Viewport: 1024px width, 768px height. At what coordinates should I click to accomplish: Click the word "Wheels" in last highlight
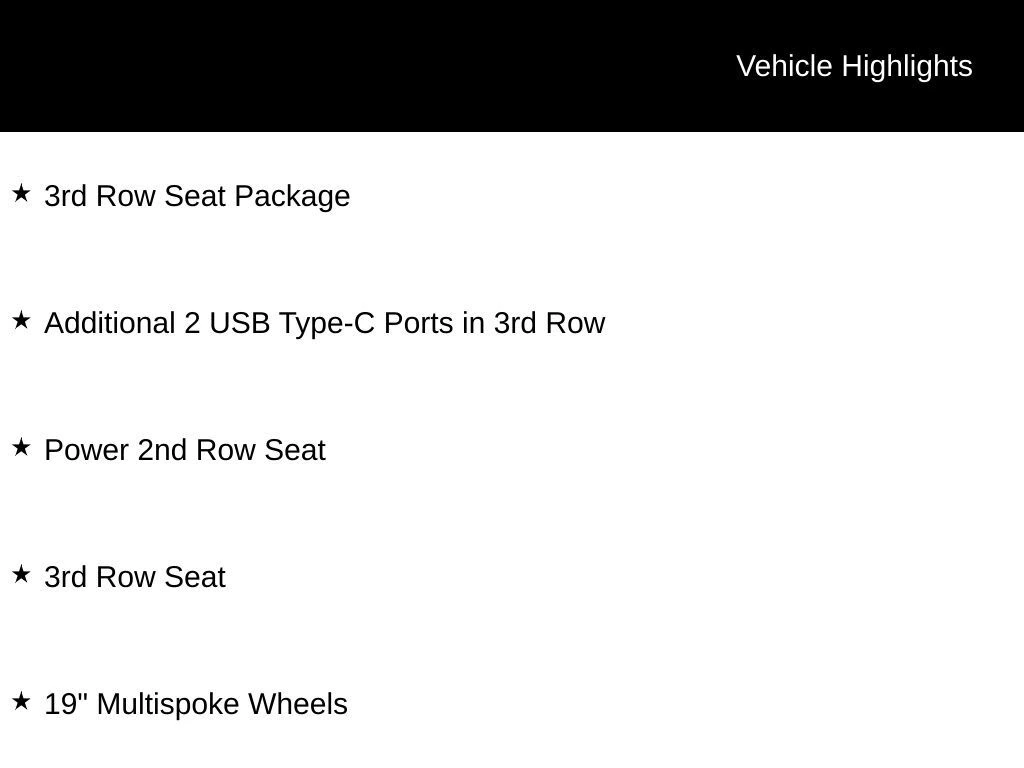point(298,704)
